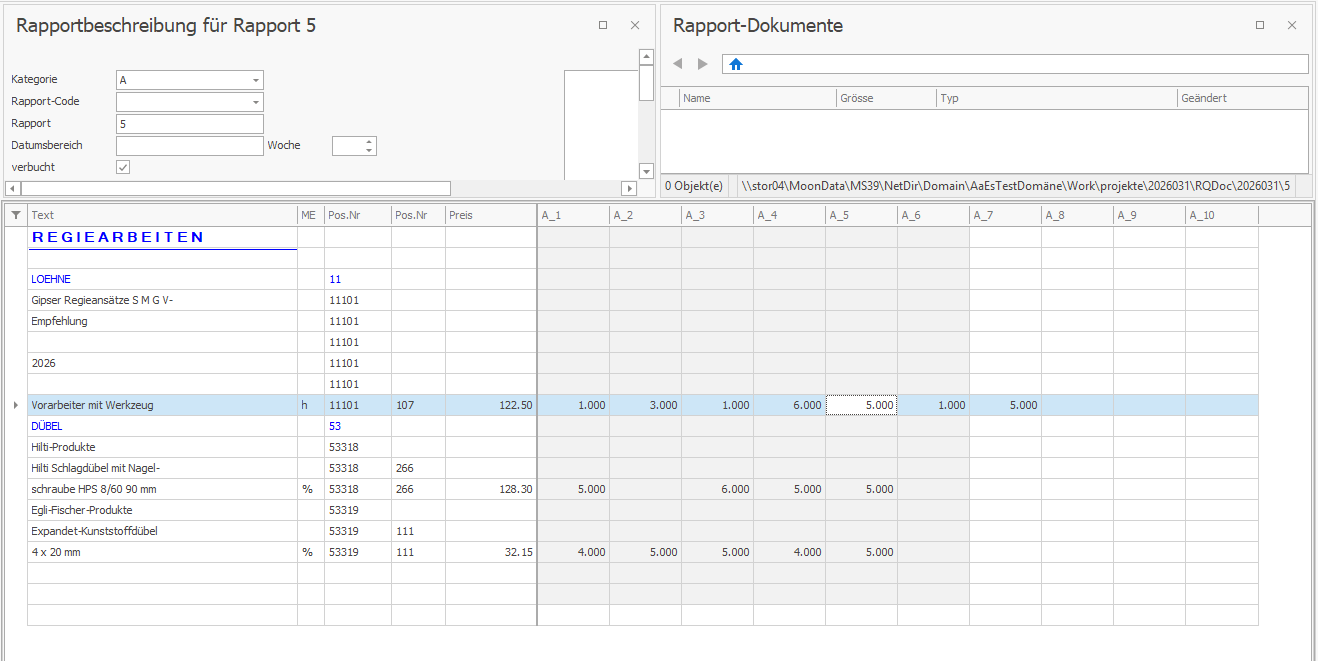Sort documents by Grösse column
This screenshot has width=1318, height=661.
pos(886,98)
